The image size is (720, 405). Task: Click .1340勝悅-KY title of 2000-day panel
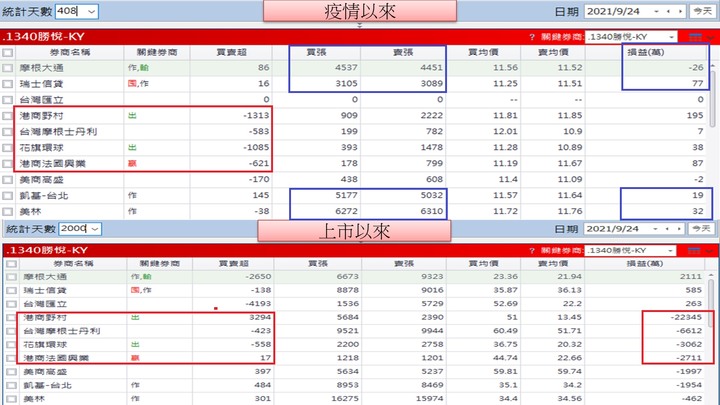[x=47, y=251]
